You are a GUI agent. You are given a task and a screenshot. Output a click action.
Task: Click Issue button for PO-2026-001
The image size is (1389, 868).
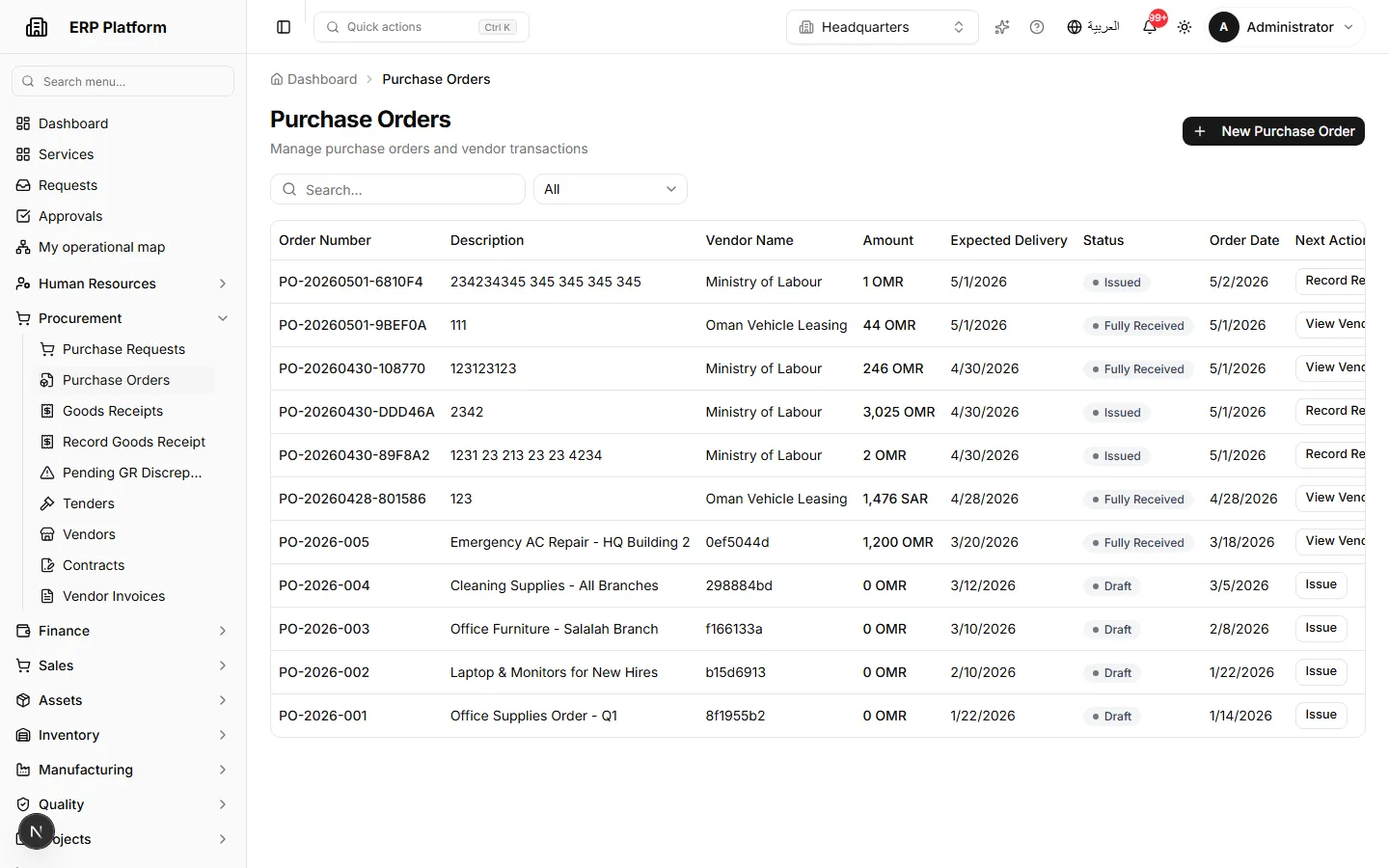pos(1321,715)
